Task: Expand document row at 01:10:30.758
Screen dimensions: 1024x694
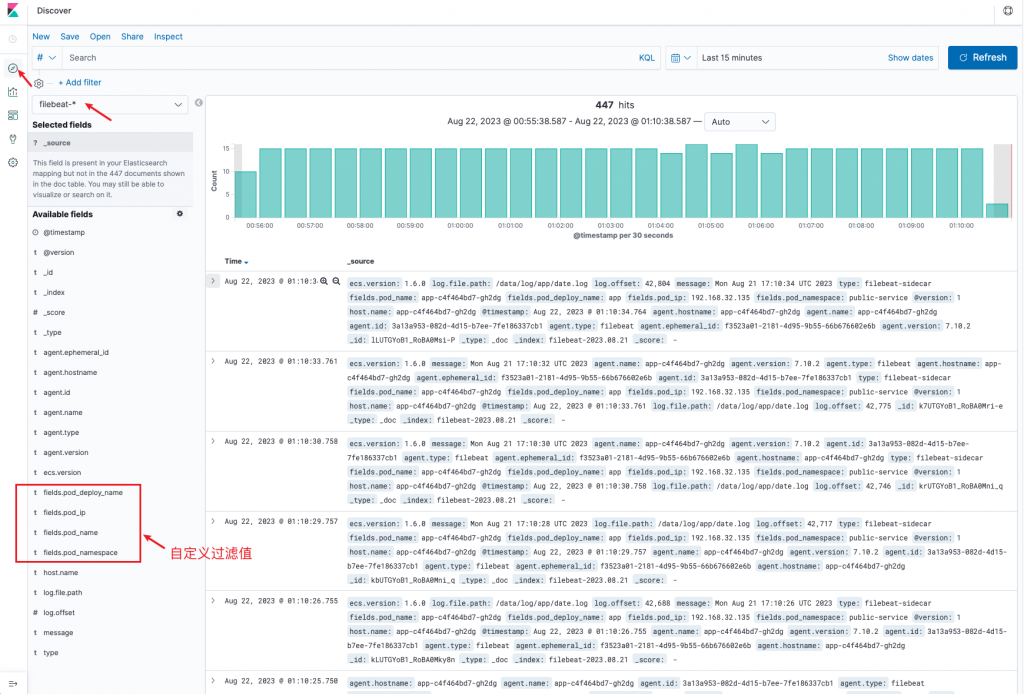Action: pyautogui.click(x=213, y=441)
